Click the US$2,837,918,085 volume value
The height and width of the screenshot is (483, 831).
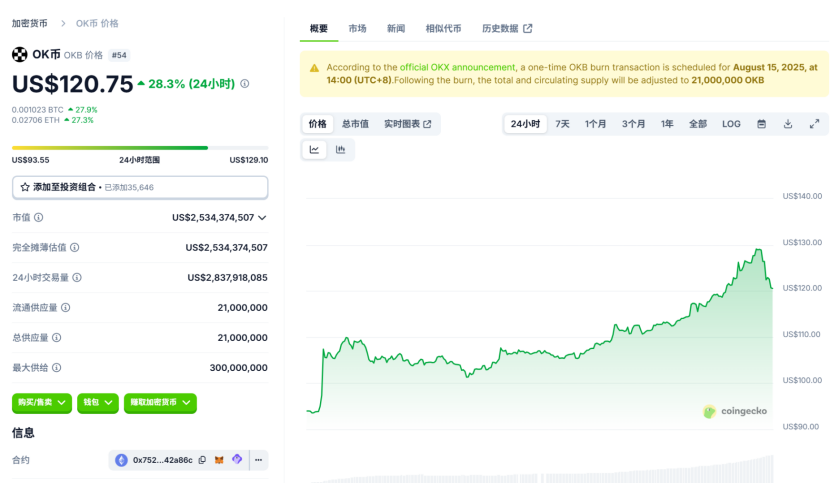[227, 278]
